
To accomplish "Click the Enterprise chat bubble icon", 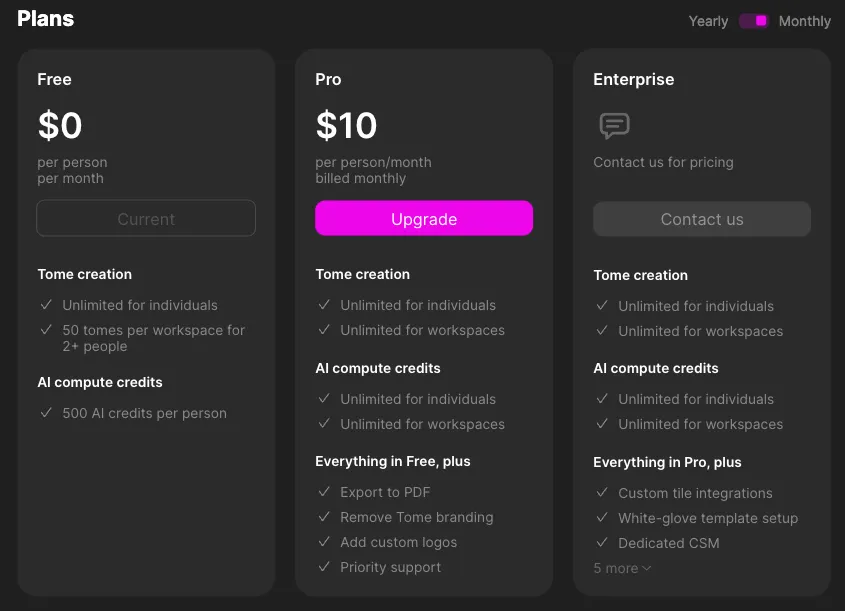I will point(614,126).
